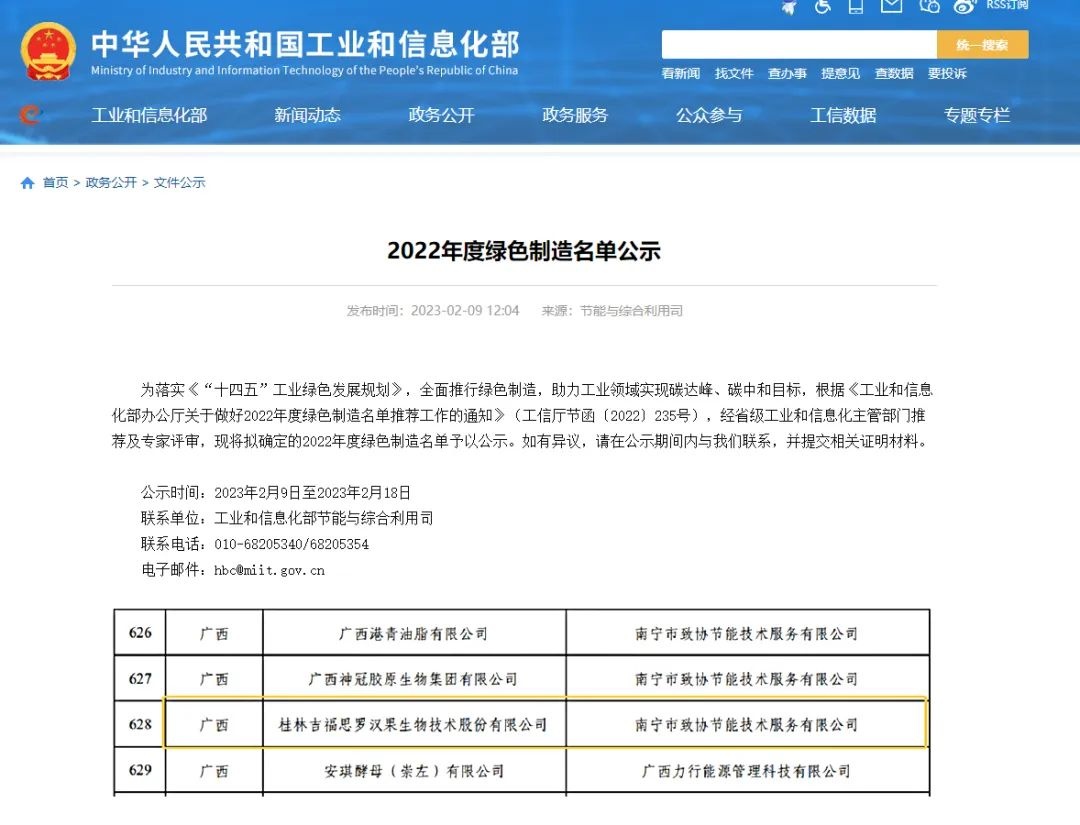Click cell 安琪酵母（崇左）有限公司
The image size is (1080, 825).
click(413, 771)
